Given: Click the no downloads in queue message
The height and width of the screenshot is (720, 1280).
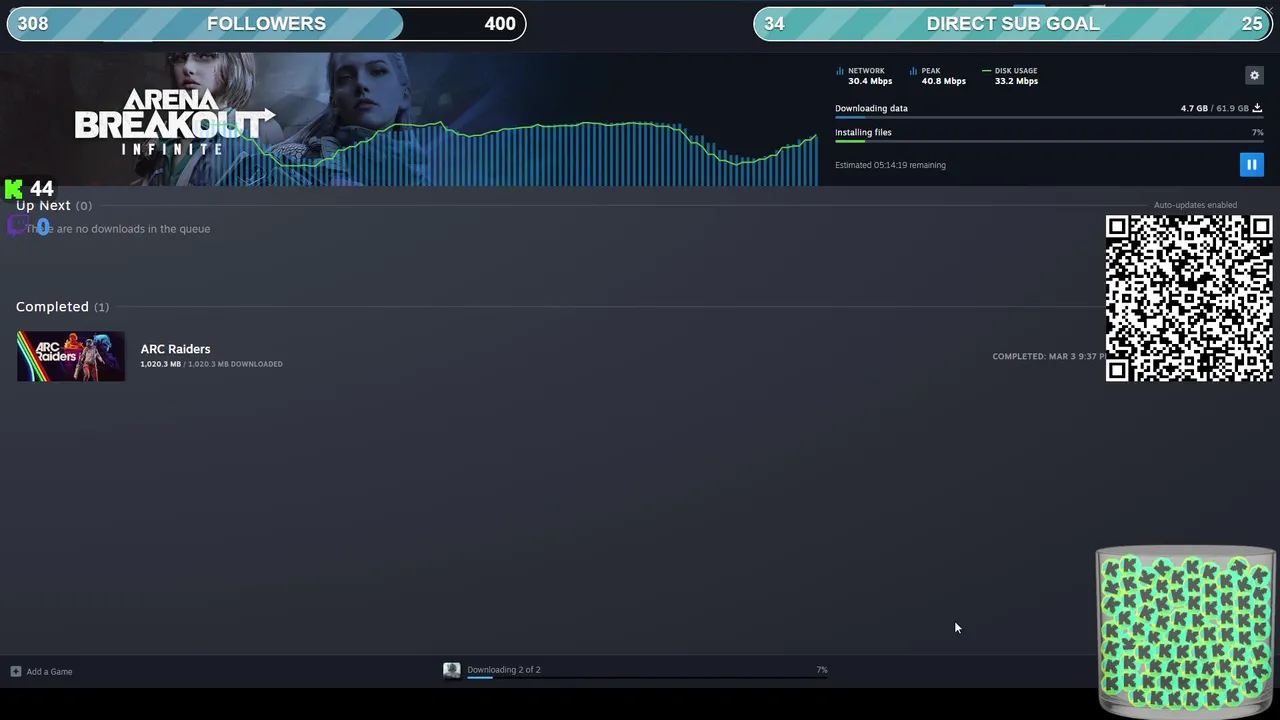Looking at the screenshot, I should 118,229.
